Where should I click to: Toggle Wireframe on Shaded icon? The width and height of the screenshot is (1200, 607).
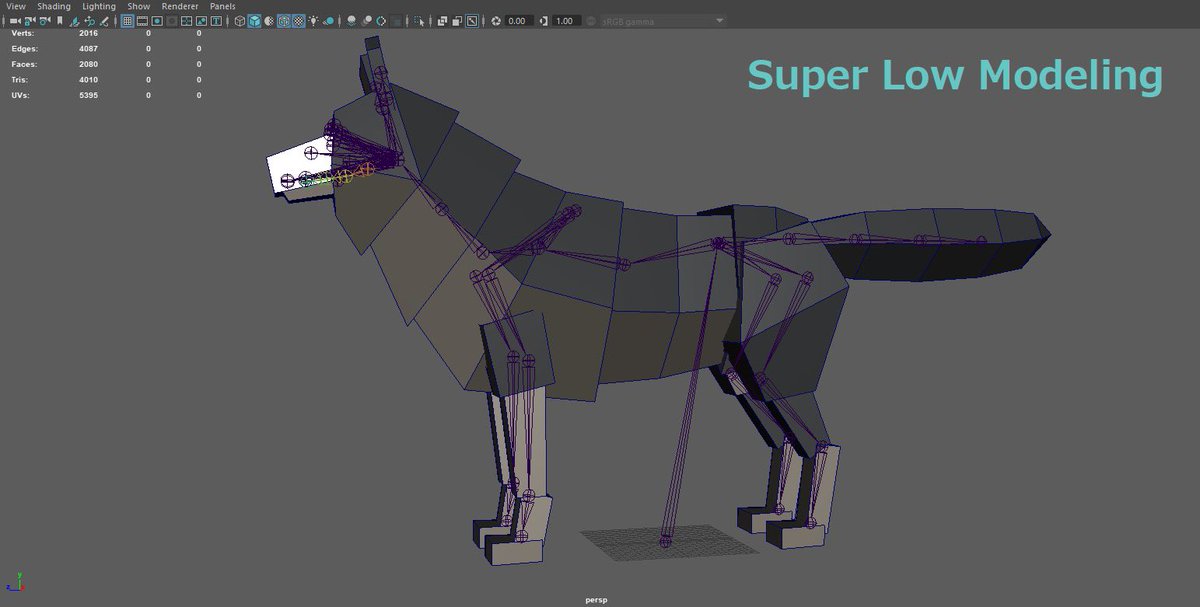click(283, 21)
